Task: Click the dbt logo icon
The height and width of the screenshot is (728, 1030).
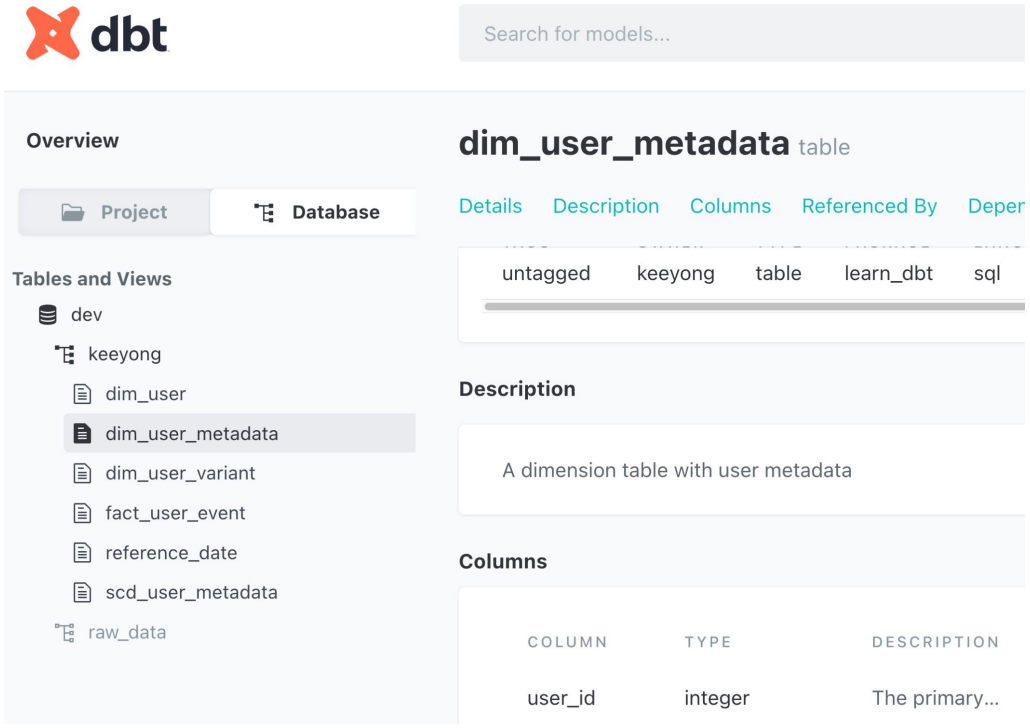Action: click(x=53, y=33)
